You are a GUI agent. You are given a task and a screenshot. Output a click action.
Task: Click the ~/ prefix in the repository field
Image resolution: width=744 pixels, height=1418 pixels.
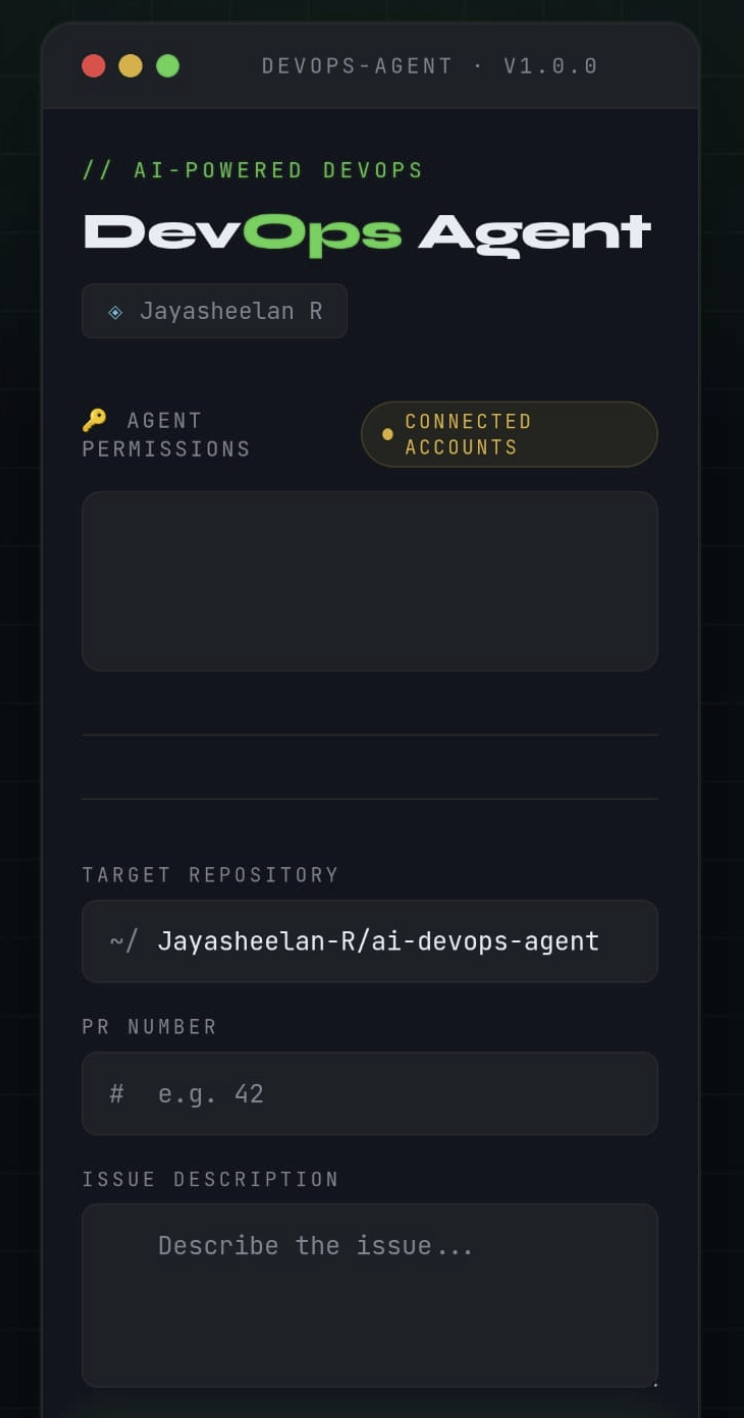123,941
